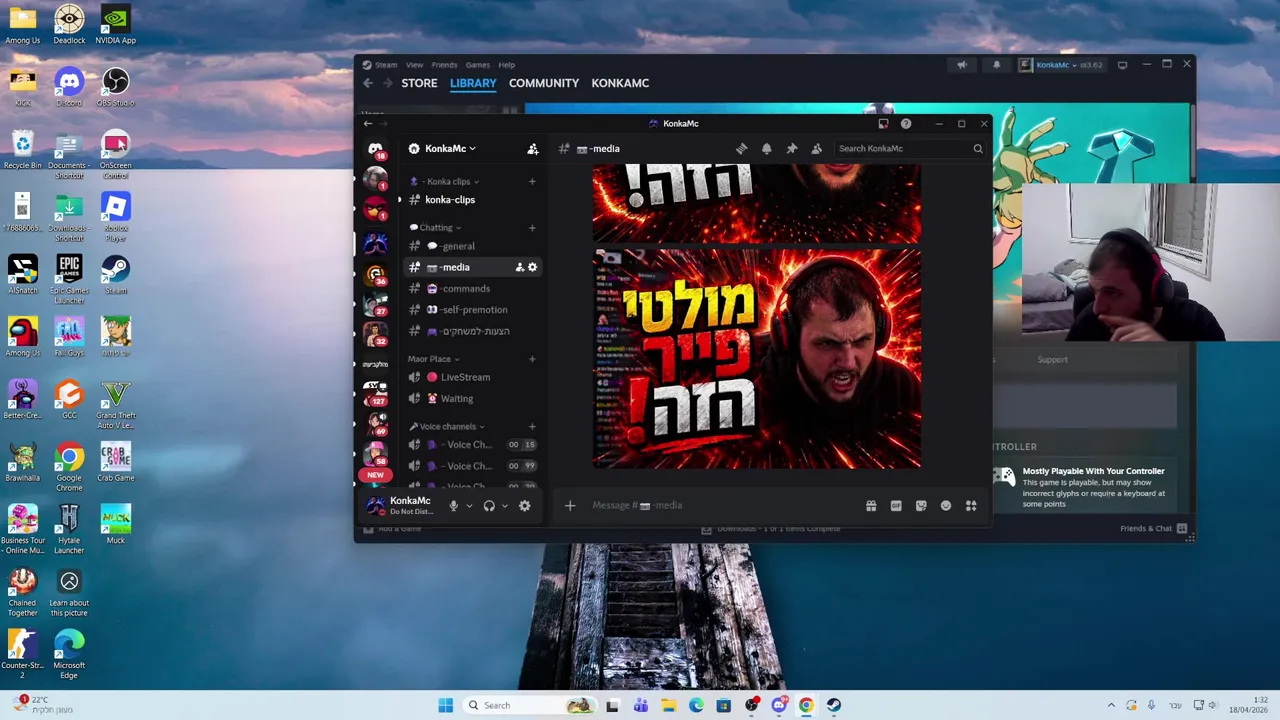Image resolution: width=1280 pixels, height=720 pixels.
Task: Open output device options arrow beside headphones
Action: tap(504, 506)
